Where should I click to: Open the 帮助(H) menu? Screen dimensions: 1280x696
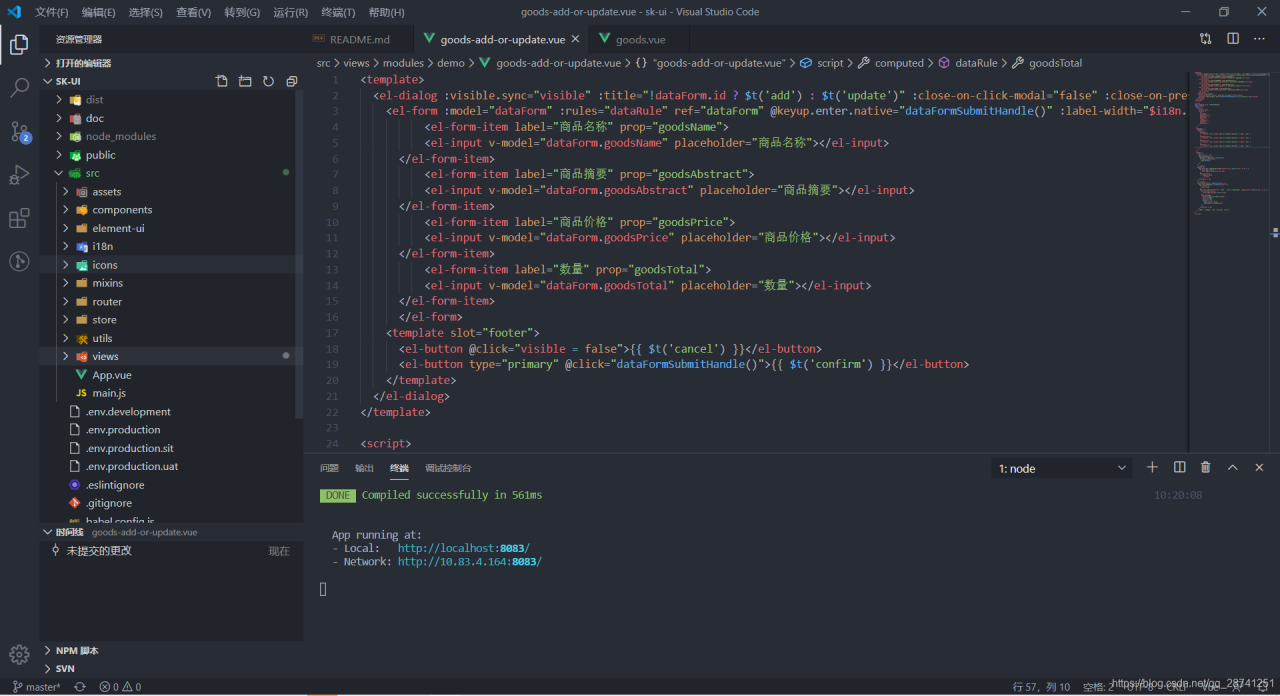(386, 12)
